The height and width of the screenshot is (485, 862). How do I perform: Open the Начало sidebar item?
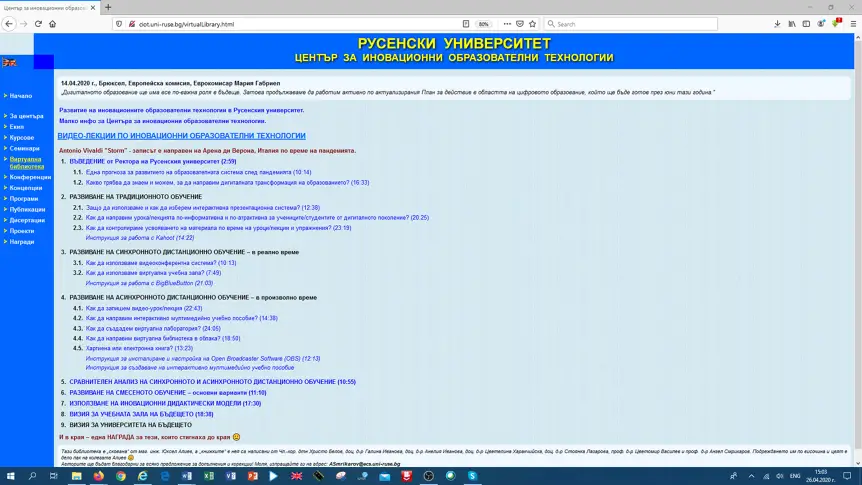point(21,96)
